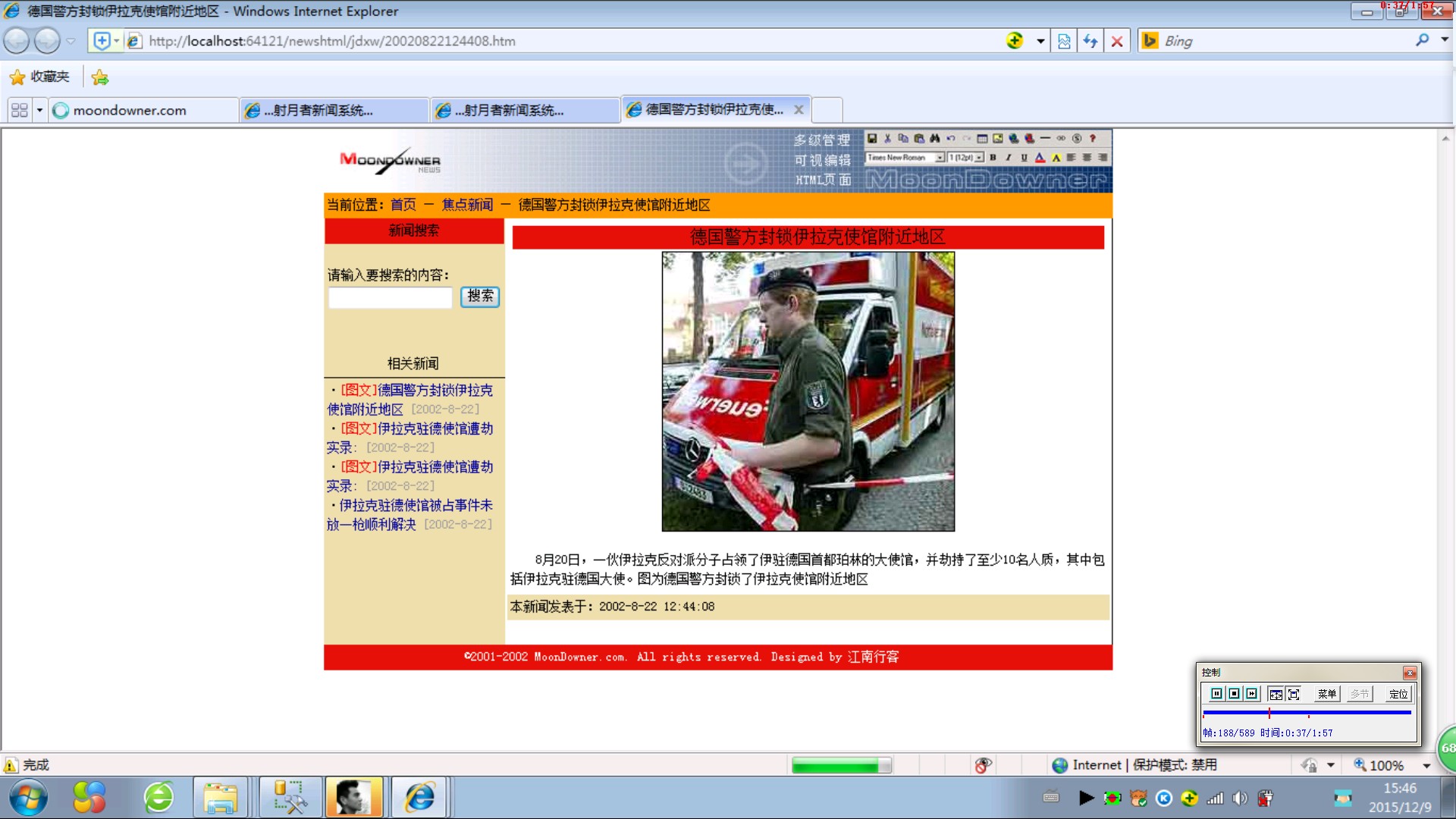Click the IE Forward arrow button
1456x819 pixels.
pos(47,41)
